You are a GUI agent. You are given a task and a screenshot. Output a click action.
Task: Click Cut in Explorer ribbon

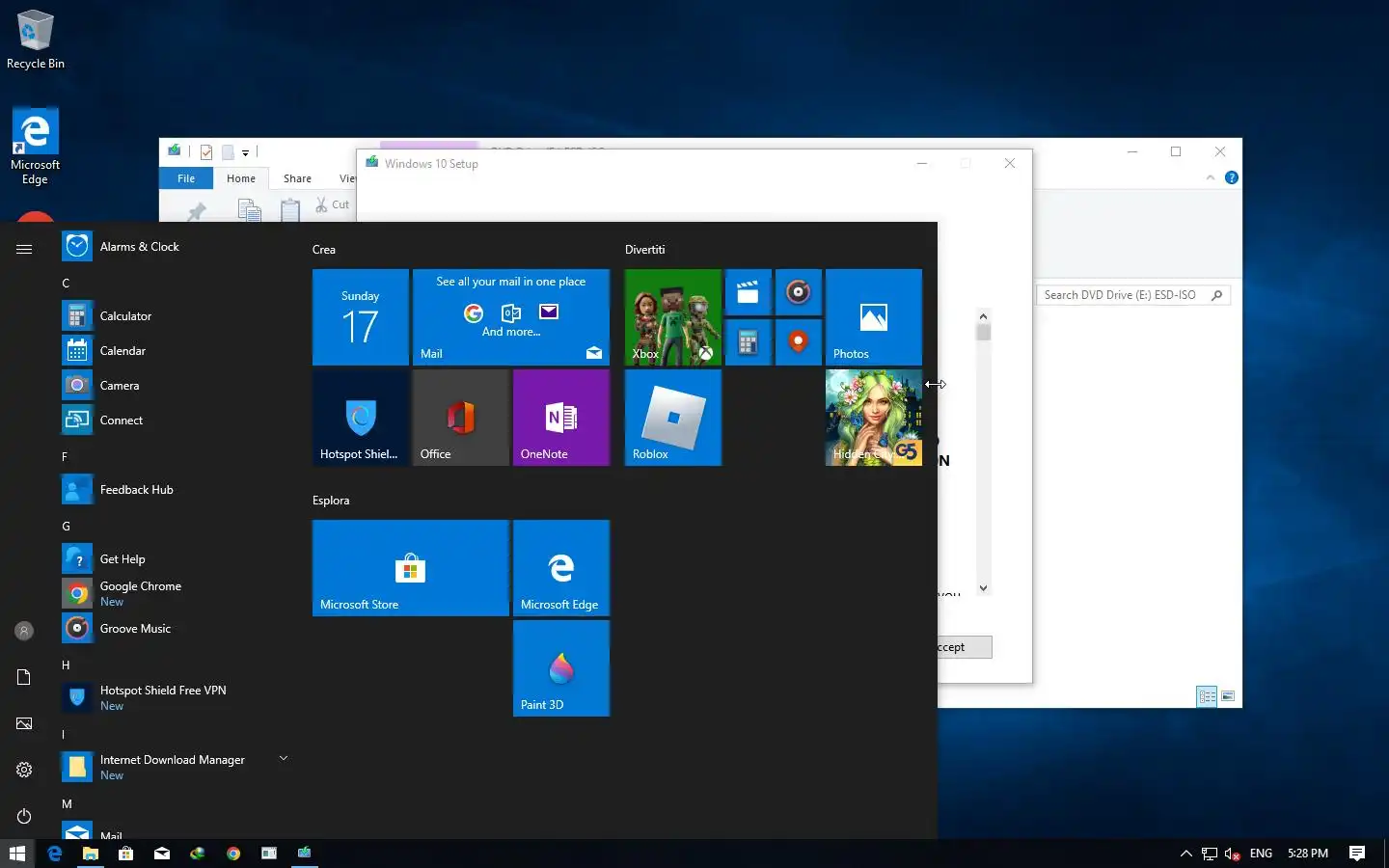[x=333, y=204]
